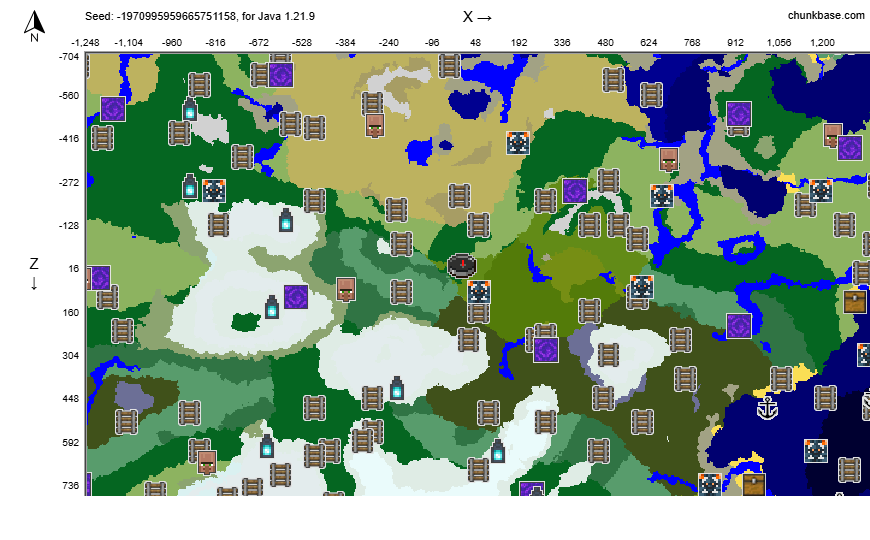Click the buried treasure chest on the right edge
This screenshot has width=870, height=540.
tap(855, 301)
